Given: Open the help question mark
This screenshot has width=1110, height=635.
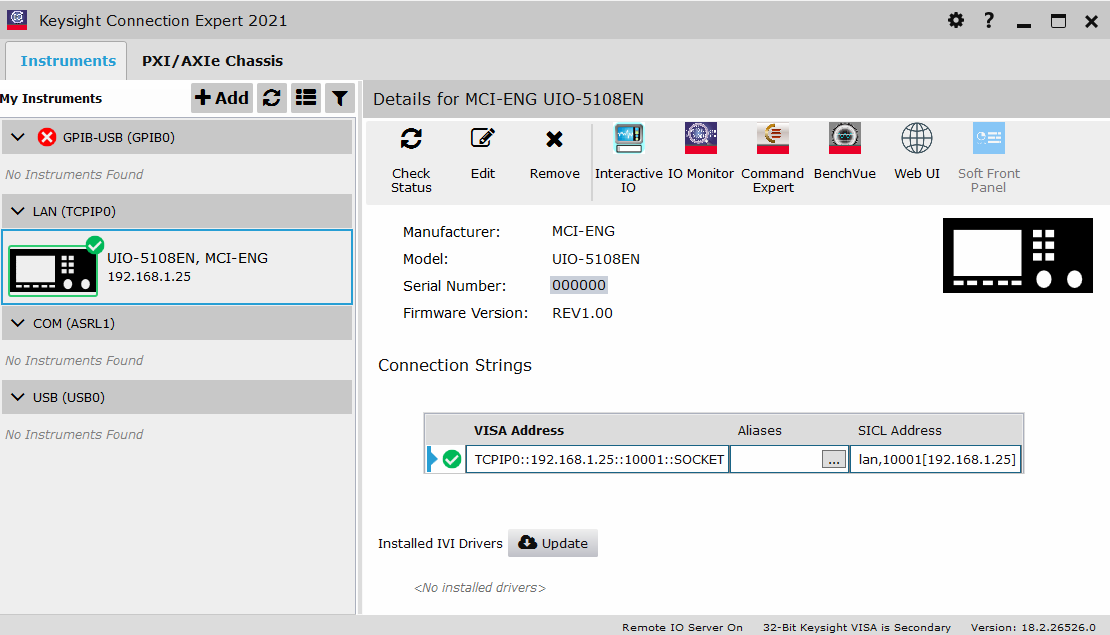Looking at the screenshot, I should (989, 21).
